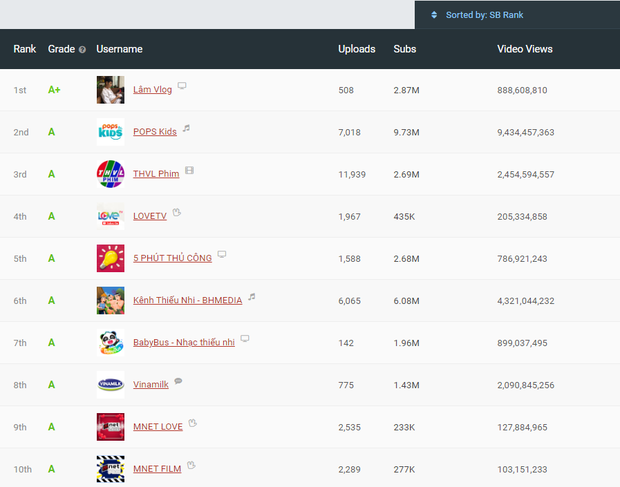This screenshot has height=487, width=620.
Task: Click the music note icon beside Kênh Thiếu Nhi
Action: 252,297
